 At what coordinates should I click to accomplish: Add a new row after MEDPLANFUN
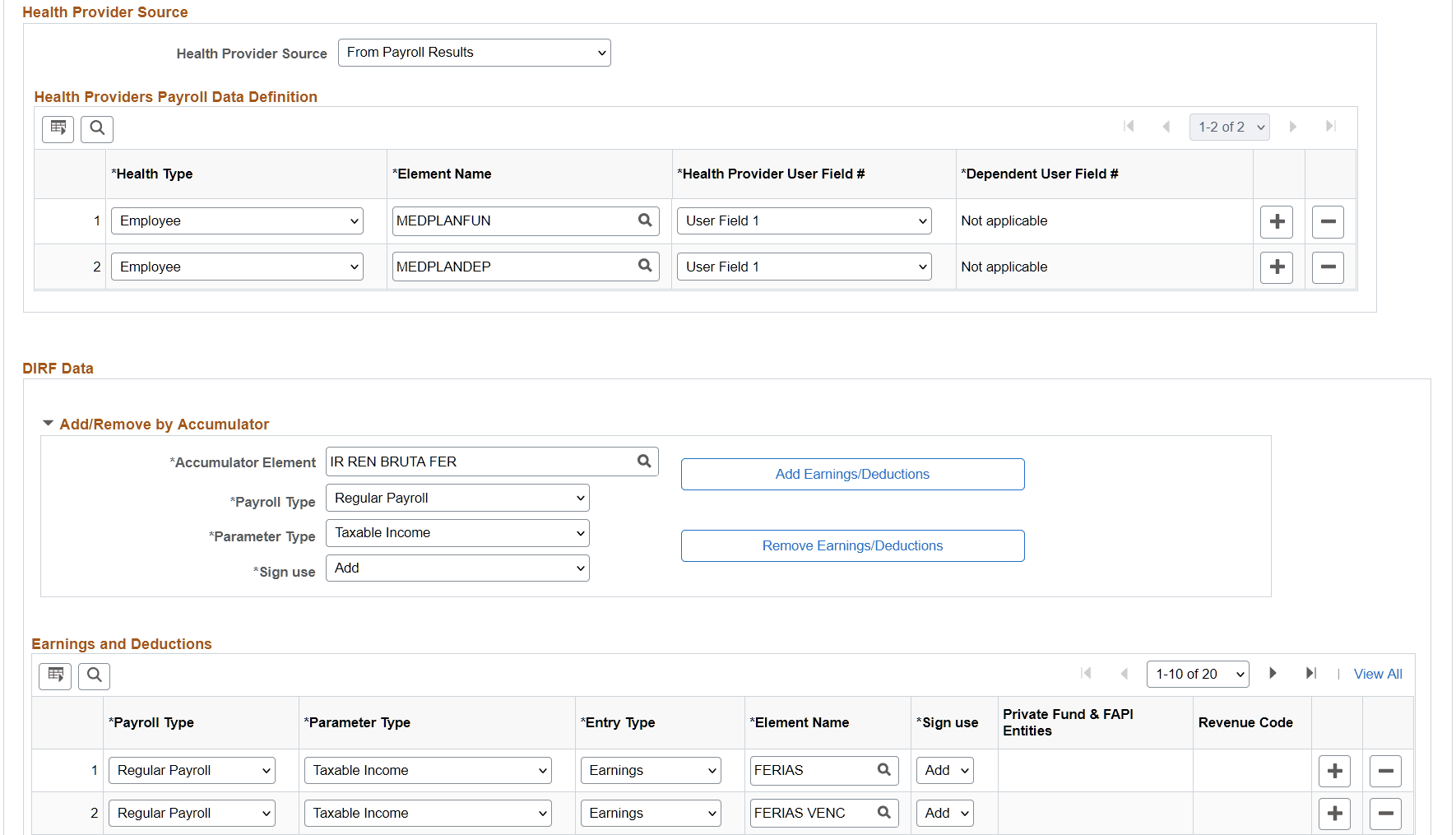pyautogui.click(x=1277, y=221)
